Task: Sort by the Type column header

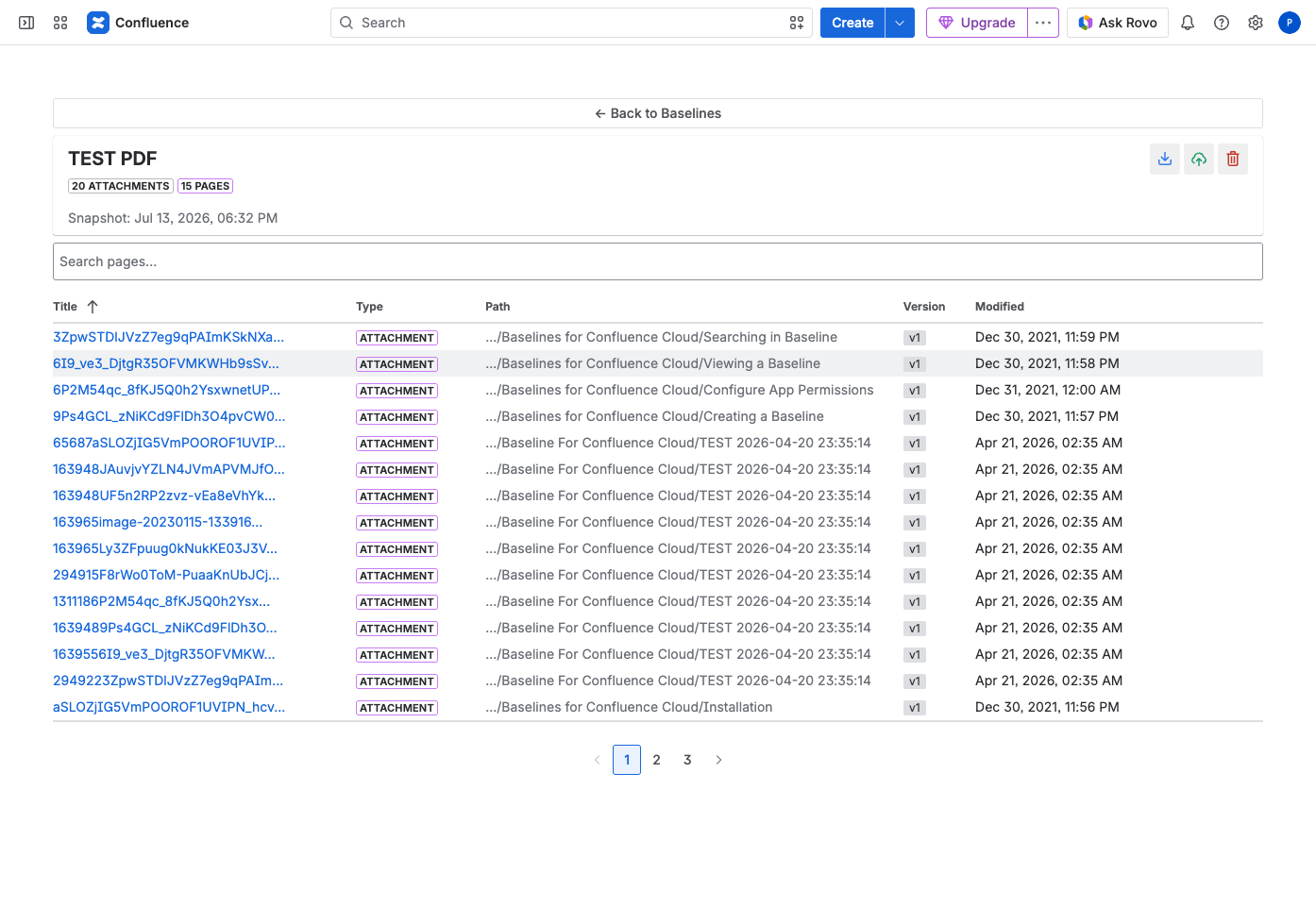Action: pyautogui.click(x=369, y=307)
